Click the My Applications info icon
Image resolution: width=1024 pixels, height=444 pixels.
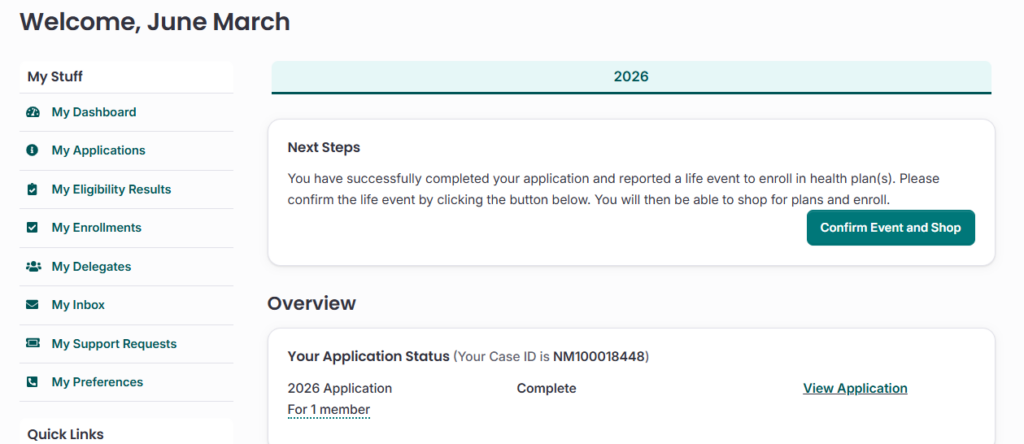(x=33, y=151)
